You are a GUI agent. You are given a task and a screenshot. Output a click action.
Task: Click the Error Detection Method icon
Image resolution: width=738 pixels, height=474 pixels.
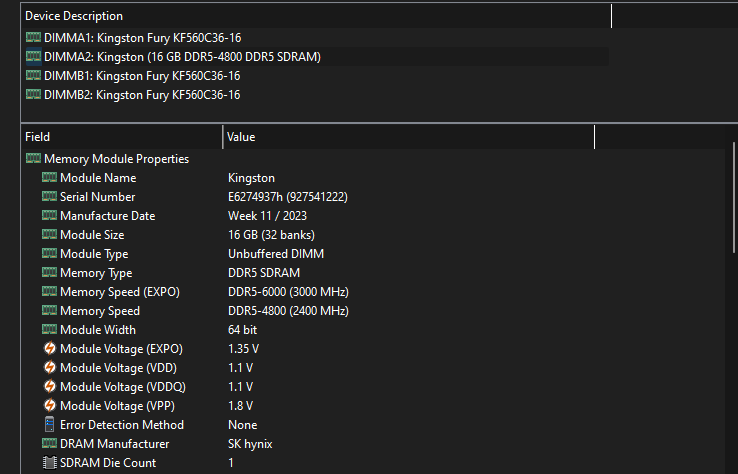(50, 425)
